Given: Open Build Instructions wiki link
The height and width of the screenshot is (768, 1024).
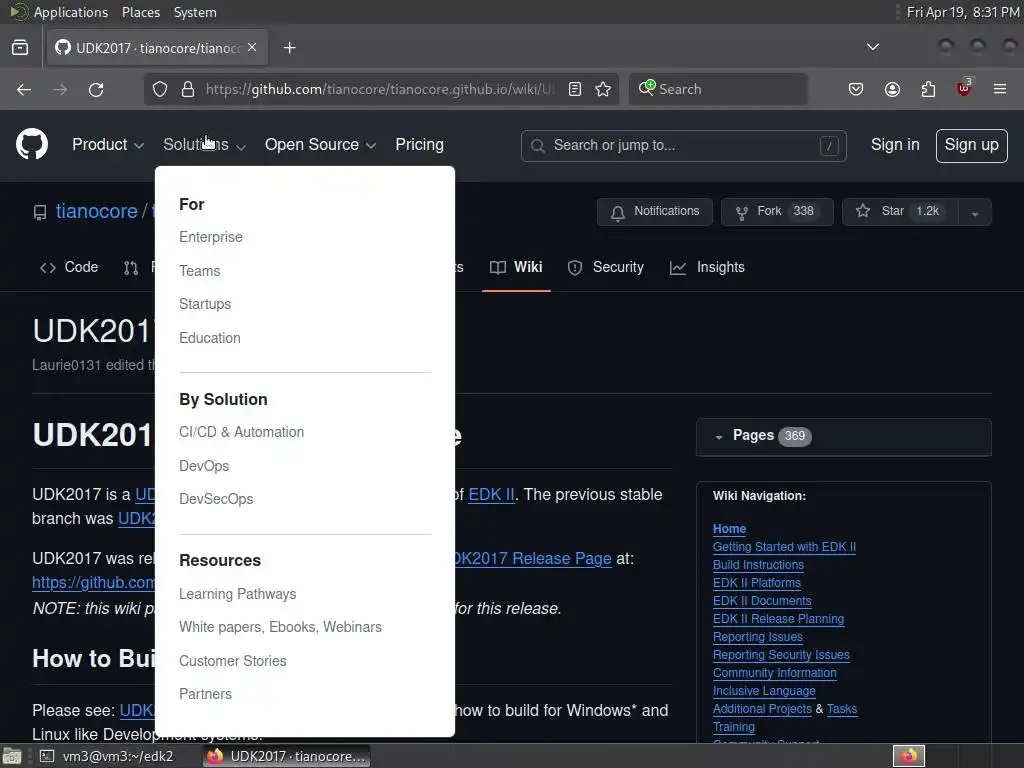Looking at the screenshot, I should (758, 565).
